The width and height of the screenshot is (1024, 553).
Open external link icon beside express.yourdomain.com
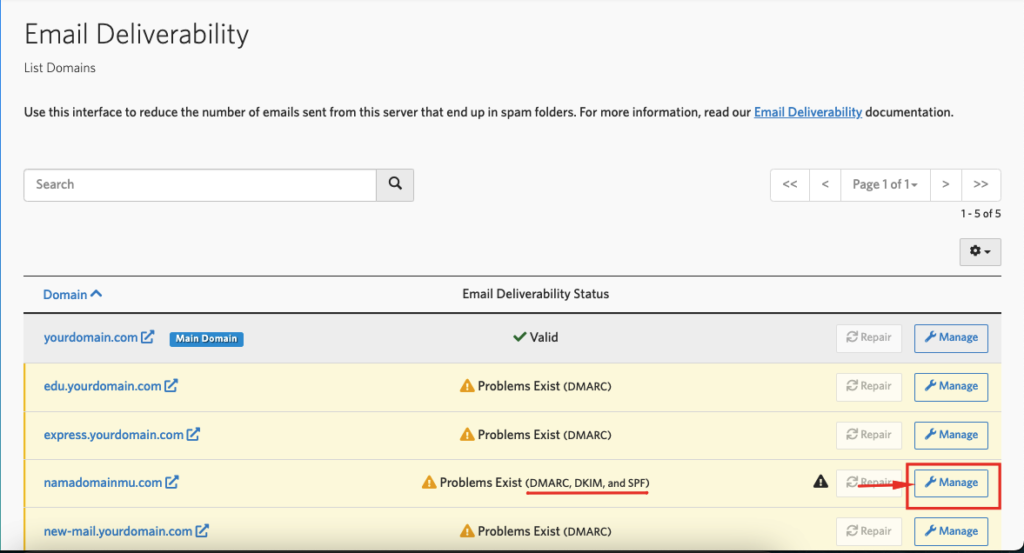pyautogui.click(x=193, y=434)
